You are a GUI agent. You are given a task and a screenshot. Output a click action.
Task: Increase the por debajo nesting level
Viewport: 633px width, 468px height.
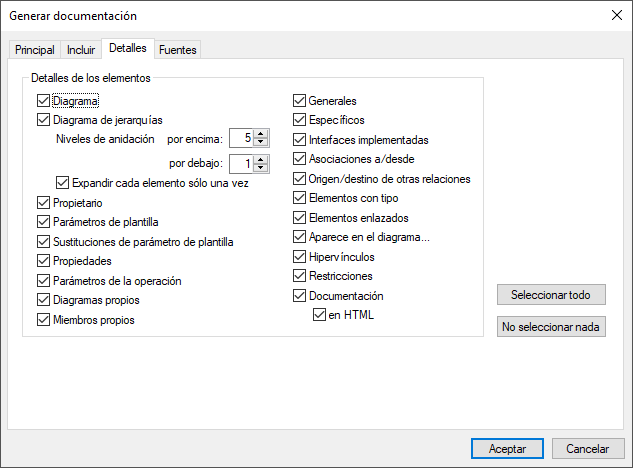click(x=261, y=158)
